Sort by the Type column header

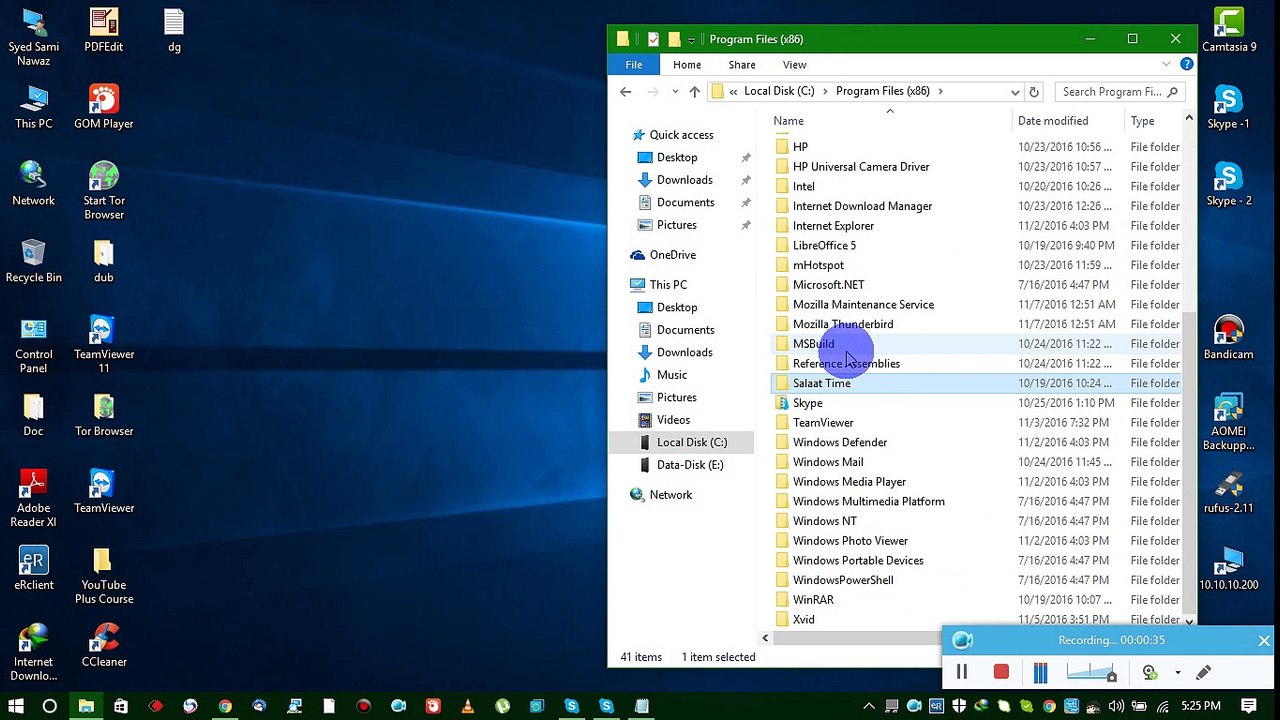click(x=1142, y=121)
